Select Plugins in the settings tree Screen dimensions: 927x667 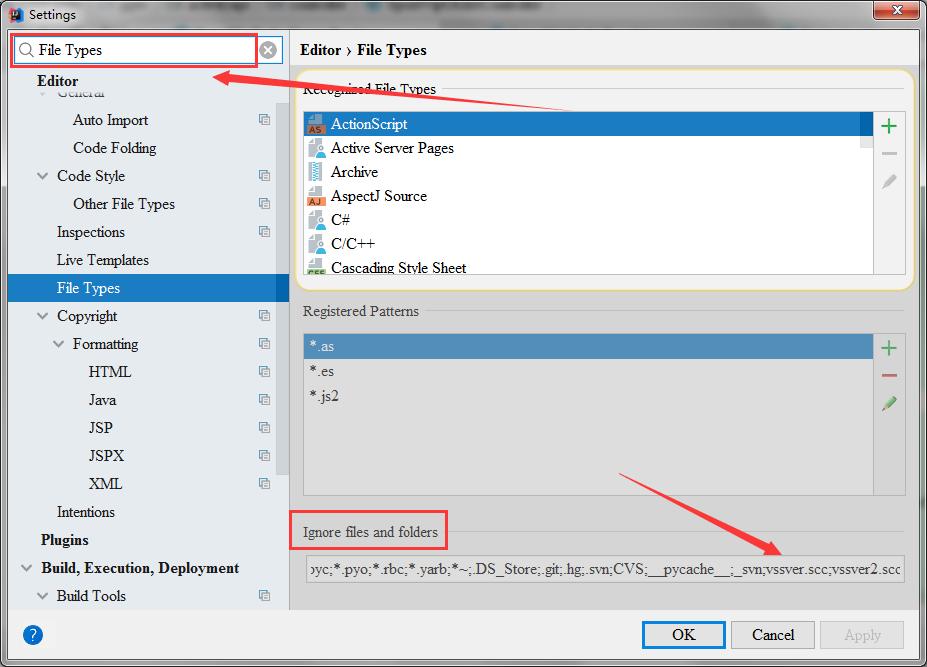coord(65,540)
